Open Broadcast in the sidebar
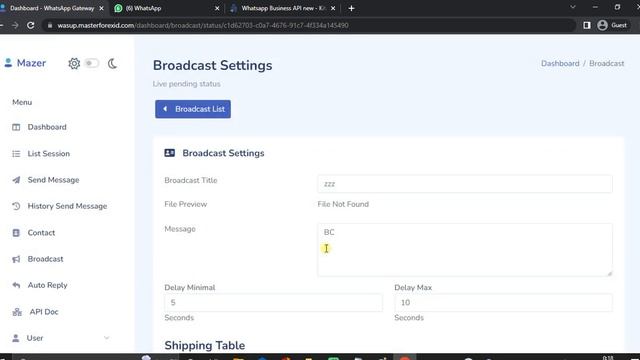This screenshot has width=640, height=360. click(45, 259)
